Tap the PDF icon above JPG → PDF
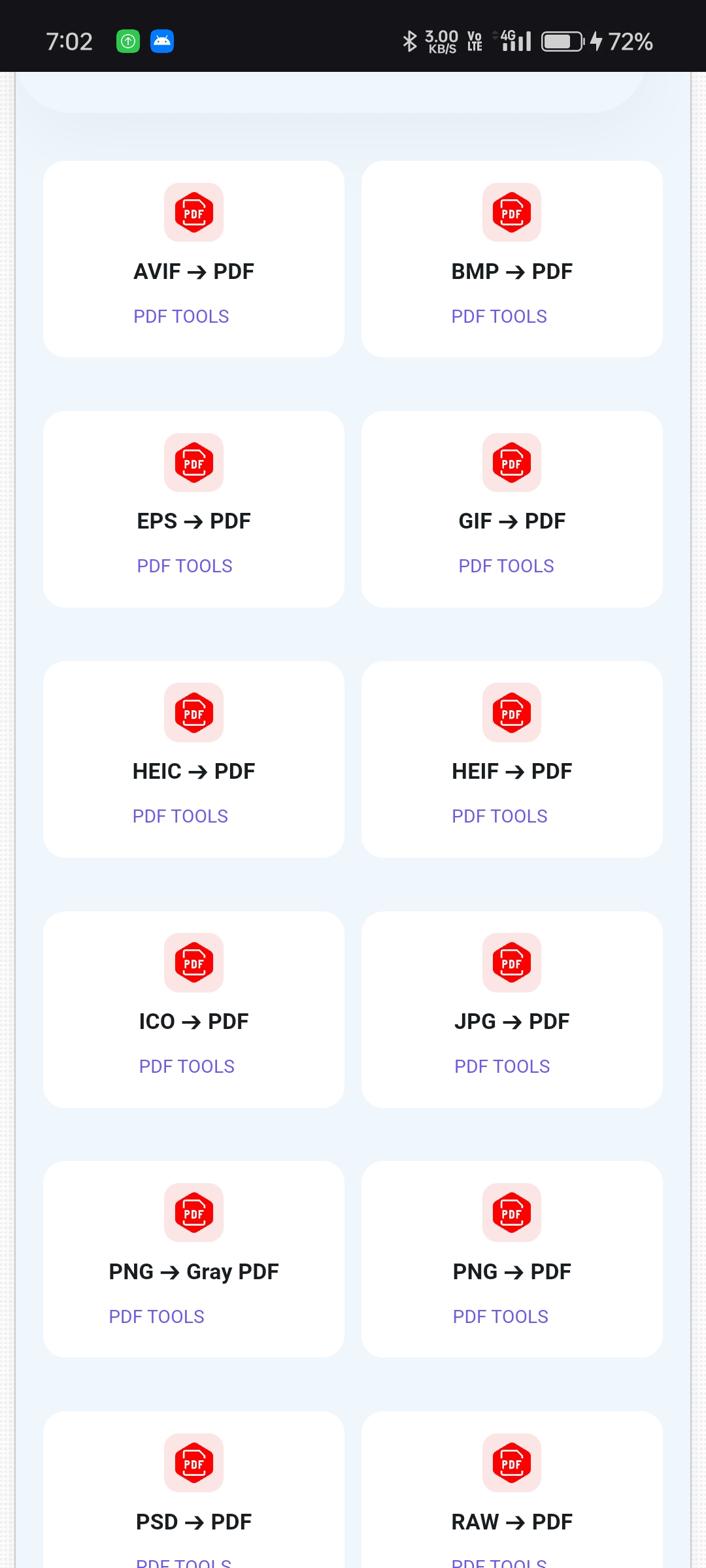The height and width of the screenshot is (1568, 706). (512, 963)
